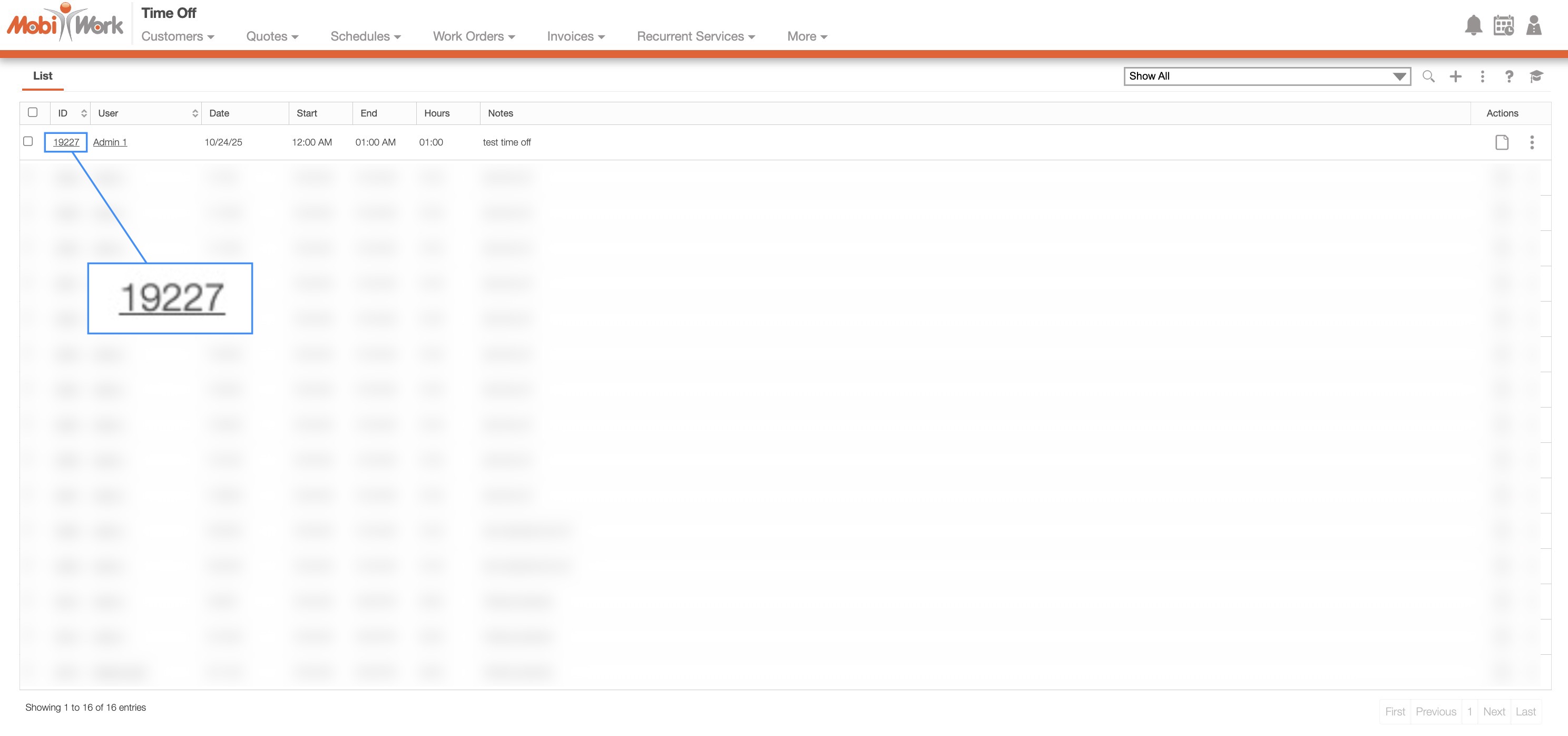Open the graduation cap tutorial icon
This screenshot has height=736, width=1568.
click(1536, 76)
